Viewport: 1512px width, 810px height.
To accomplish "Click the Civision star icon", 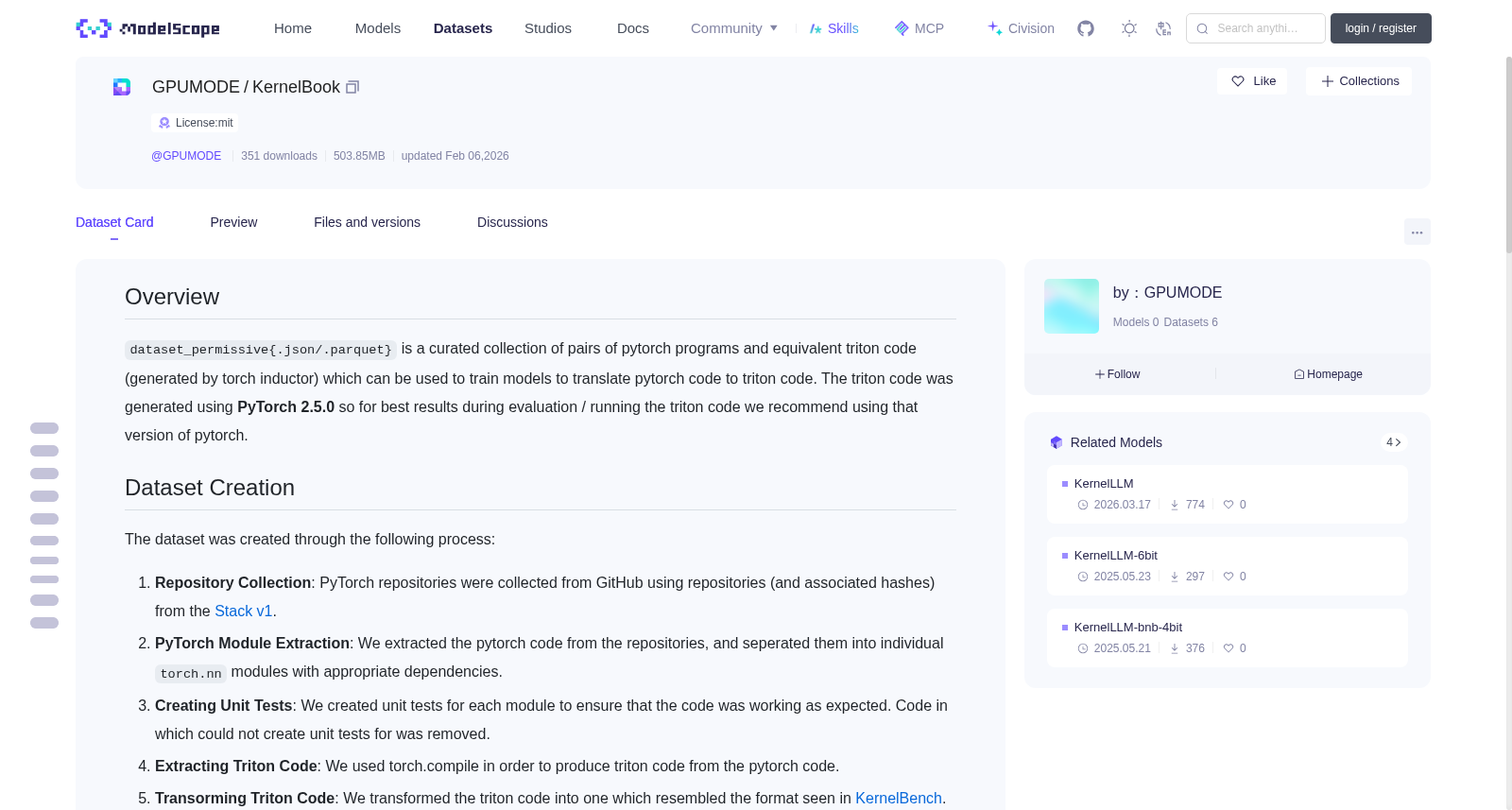I will (x=995, y=28).
